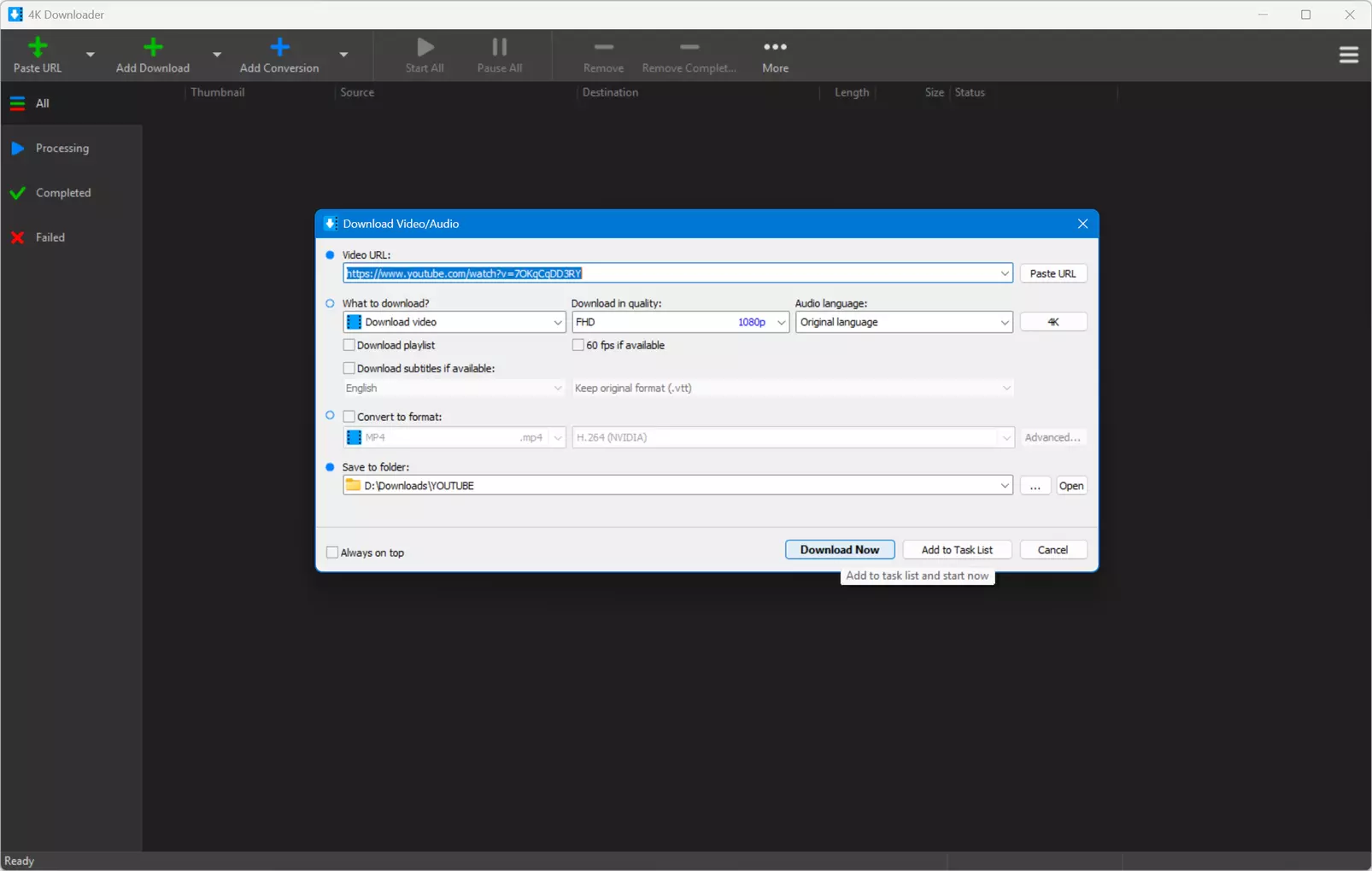Click the Open folder button

coord(1071,486)
